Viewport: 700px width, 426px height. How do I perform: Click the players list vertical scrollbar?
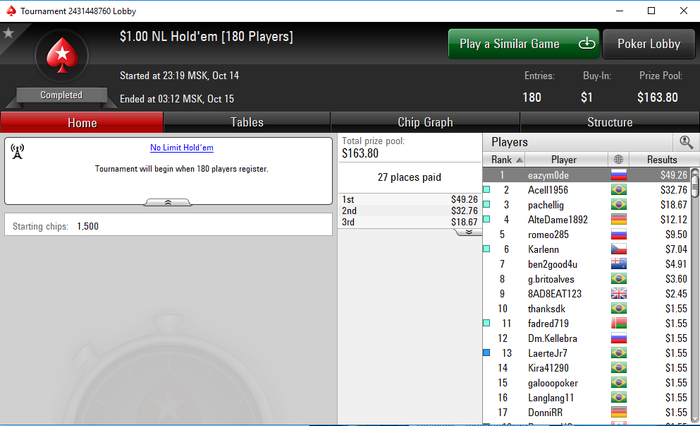point(695,295)
